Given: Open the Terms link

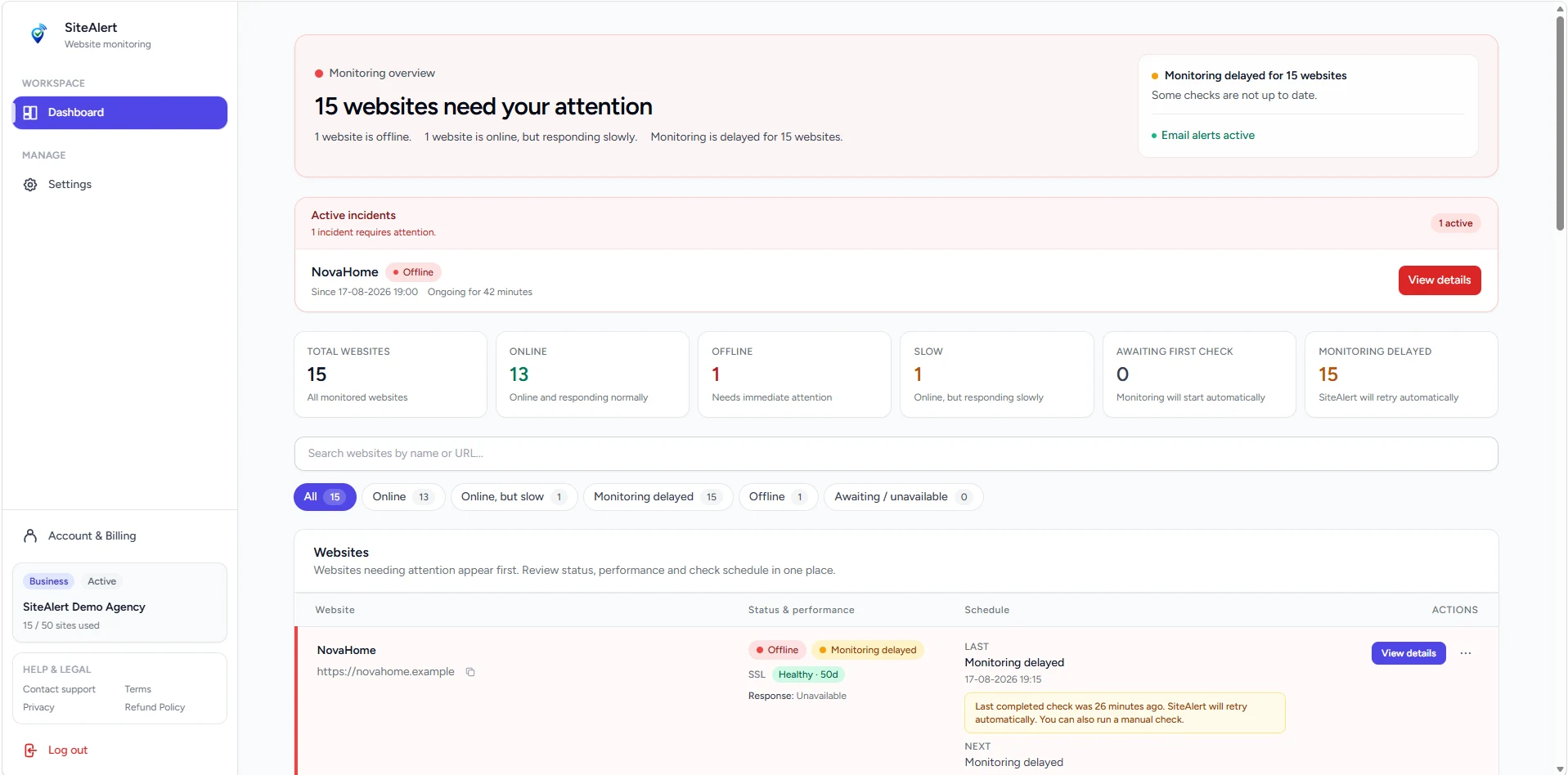Looking at the screenshot, I should pyautogui.click(x=137, y=689).
